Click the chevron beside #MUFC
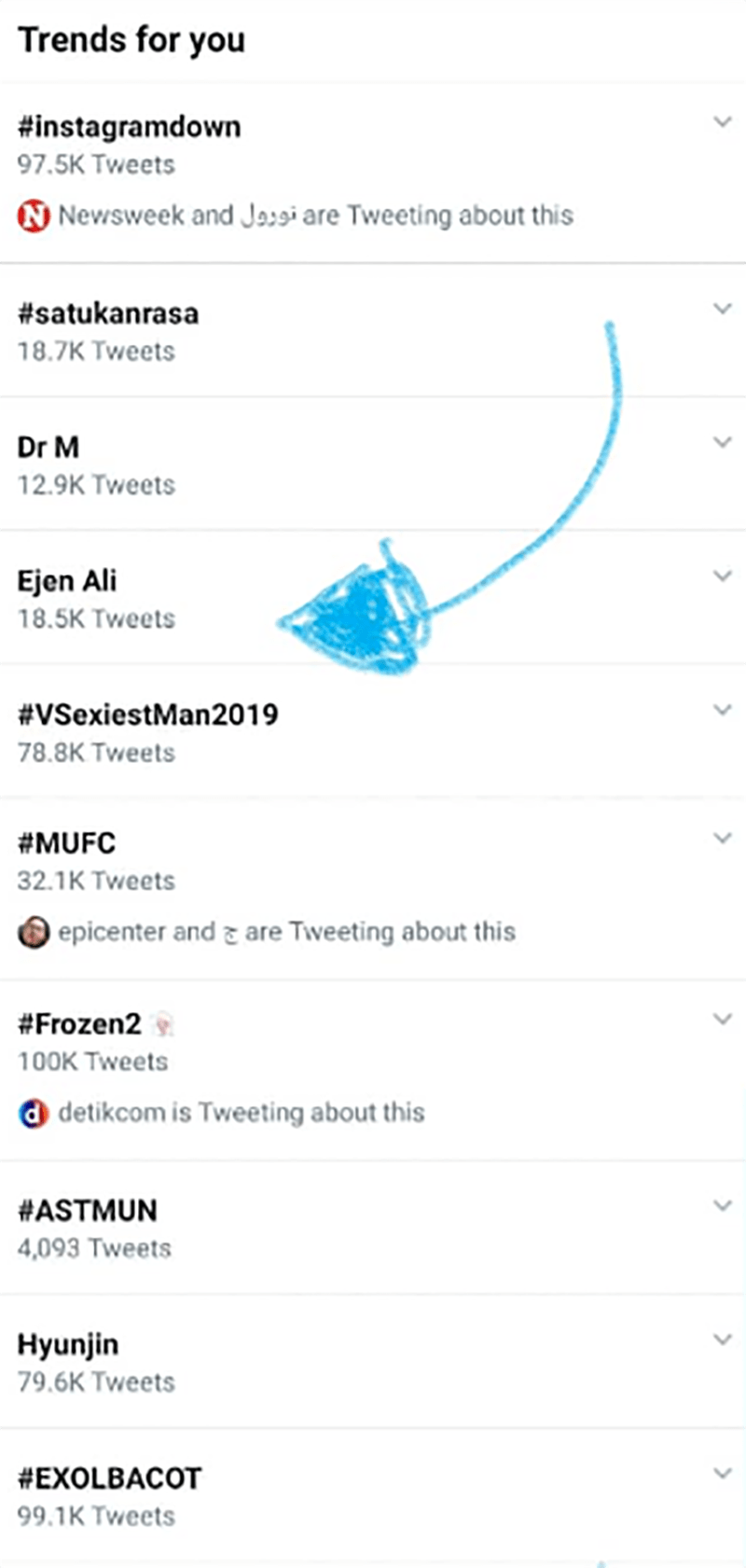This screenshot has height=1568, width=746. [x=722, y=839]
